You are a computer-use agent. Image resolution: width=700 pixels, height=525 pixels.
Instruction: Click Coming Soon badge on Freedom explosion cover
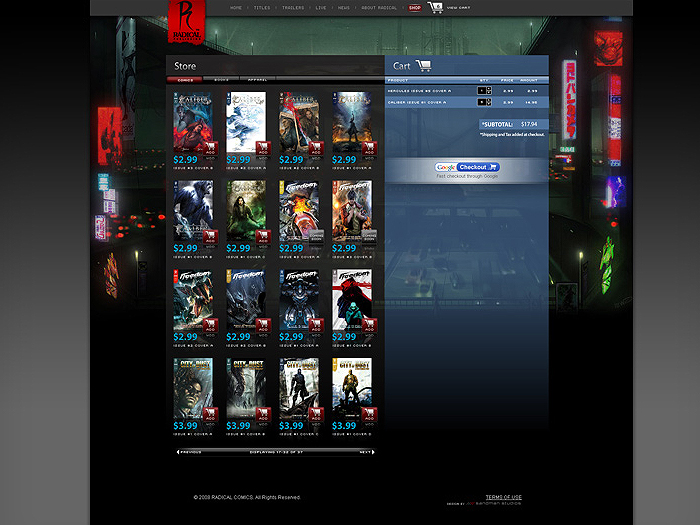(316, 237)
